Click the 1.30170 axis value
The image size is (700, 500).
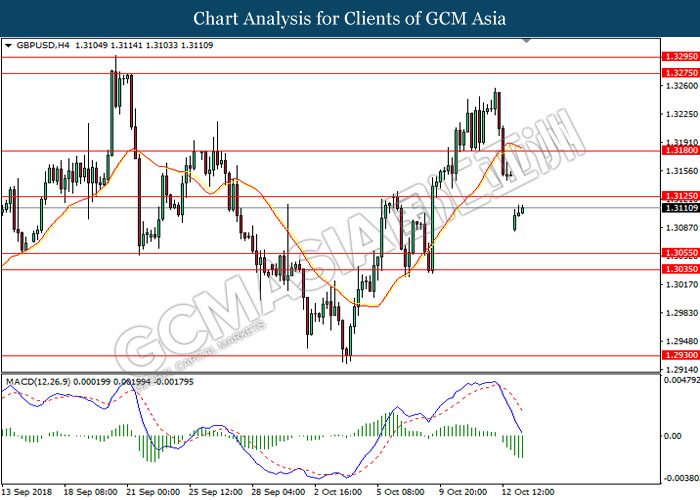(681, 284)
